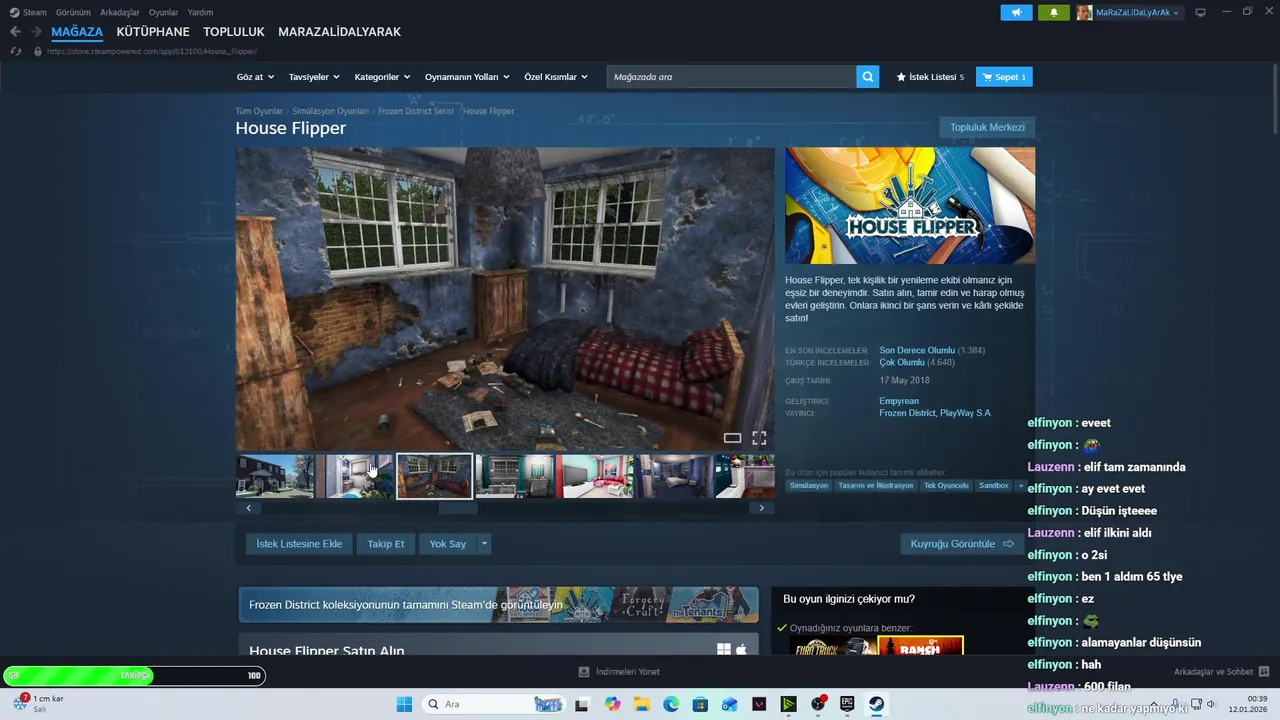Image resolution: width=1280 pixels, height=720 pixels.
Task: Open the House Flipper header capsule image
Action: (x=910, y=206)
